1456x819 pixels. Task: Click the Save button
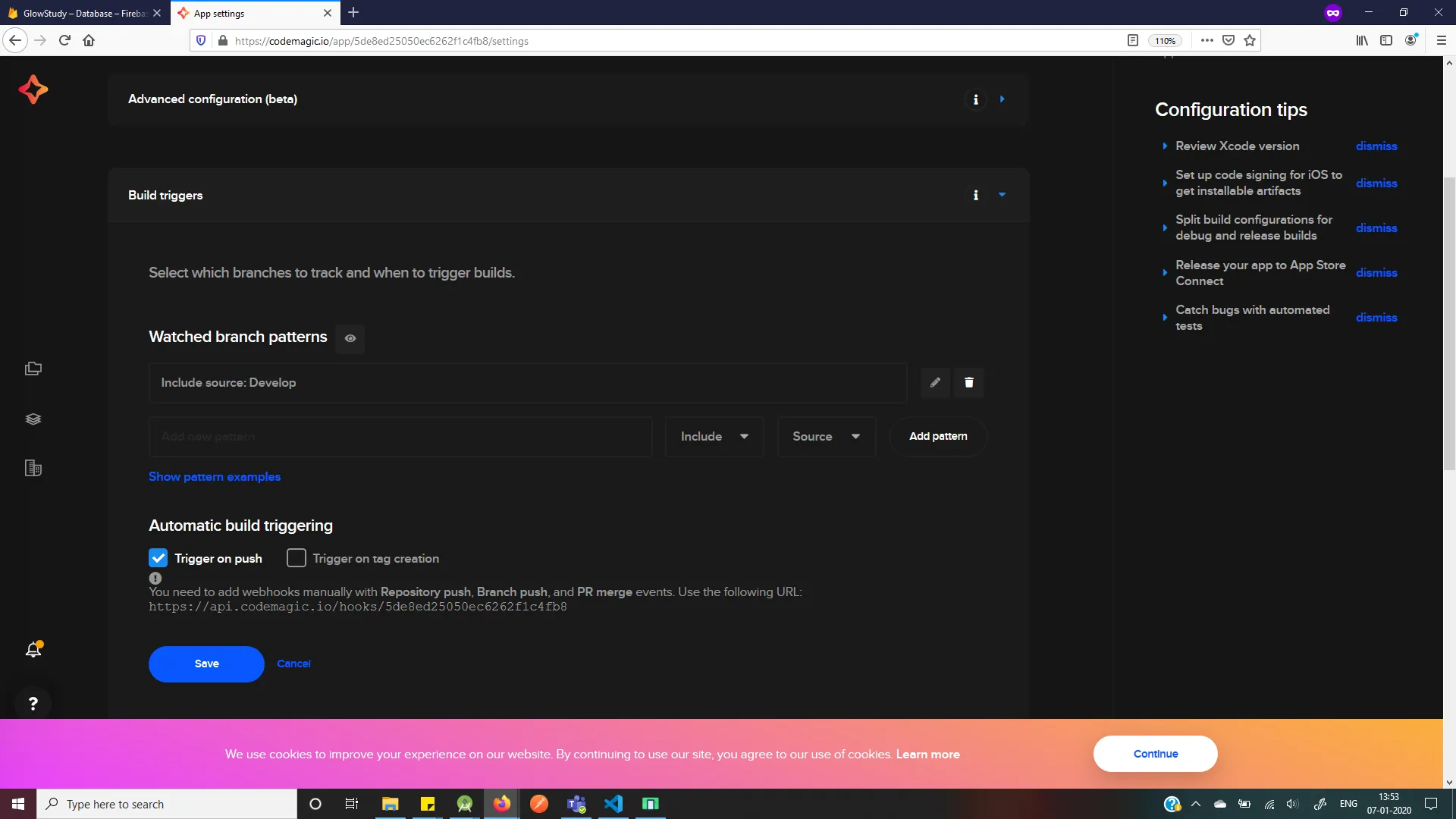coord(206,664)
